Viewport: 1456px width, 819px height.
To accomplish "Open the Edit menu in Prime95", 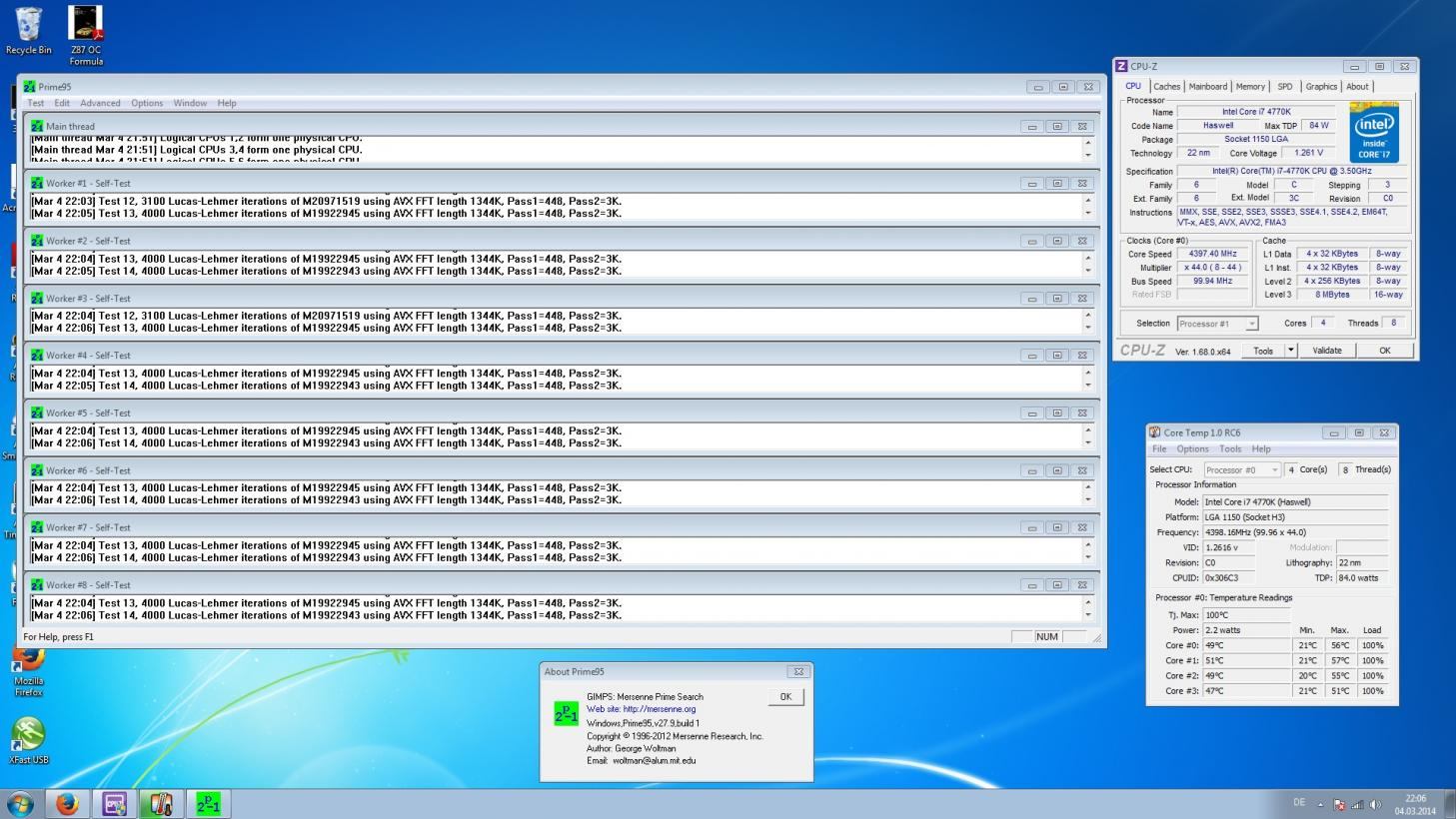I will point(62,103).
